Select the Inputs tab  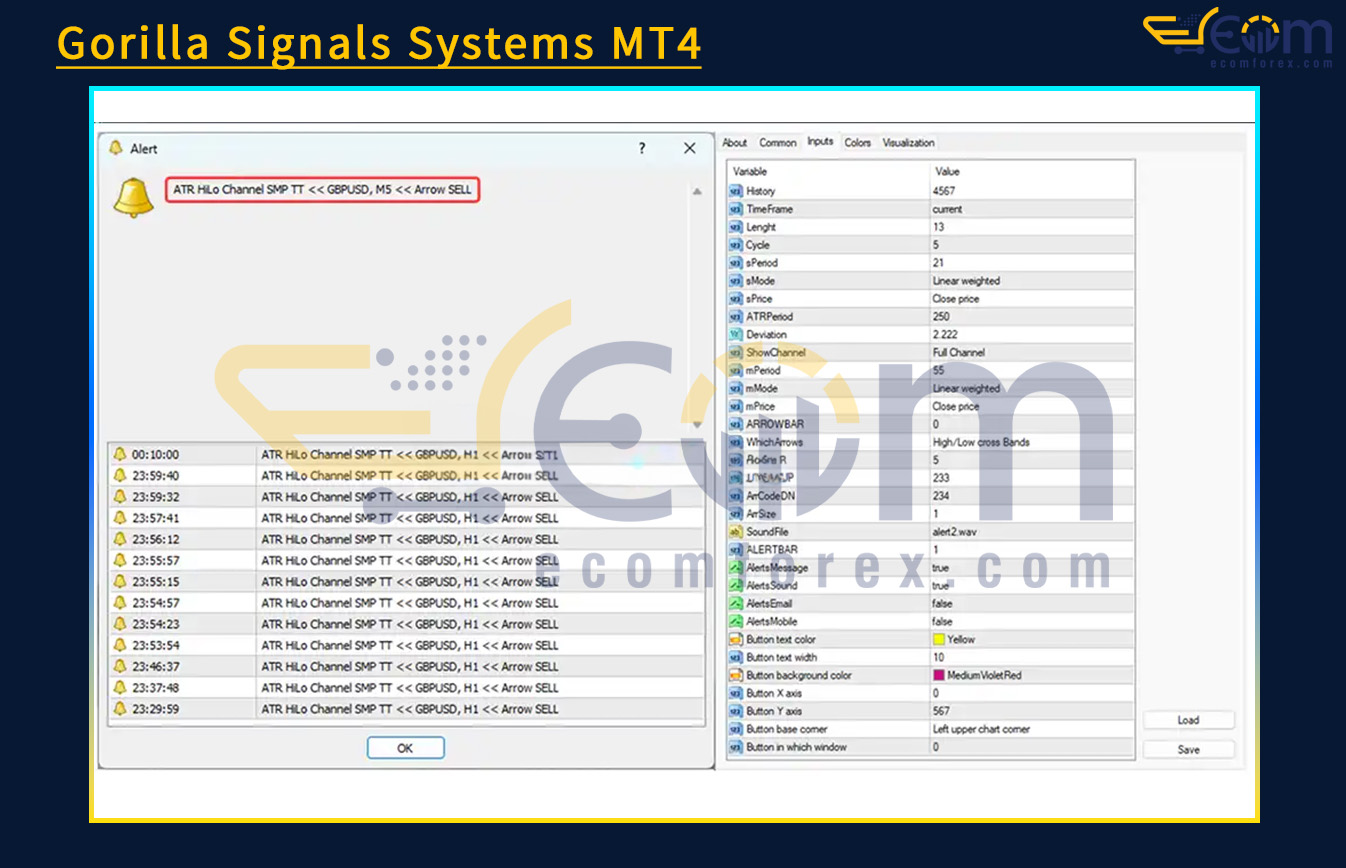pos(820,142)
